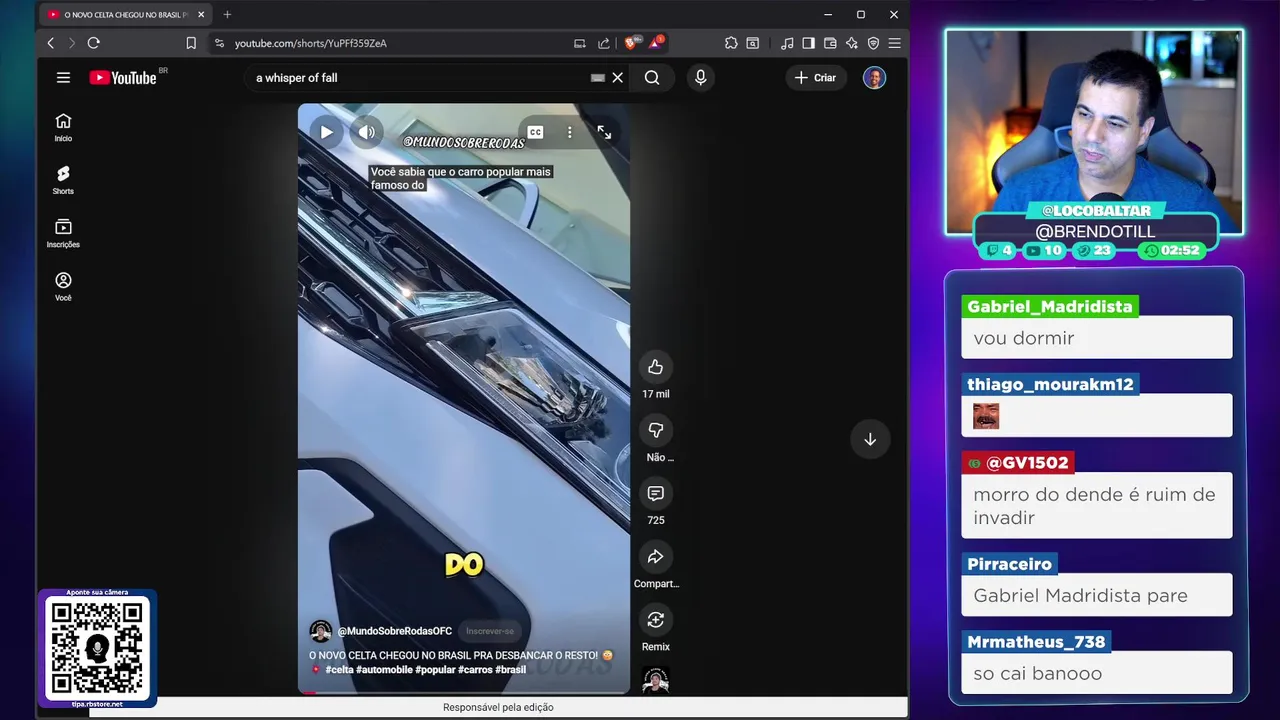Go back in the browser
Image resolution: width=1280 pixels, height=720 pixels.
[51, 43]
